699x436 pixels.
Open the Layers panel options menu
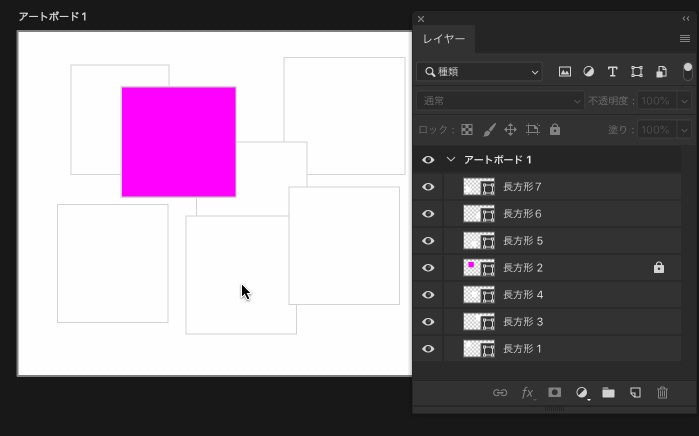(685, 39)
